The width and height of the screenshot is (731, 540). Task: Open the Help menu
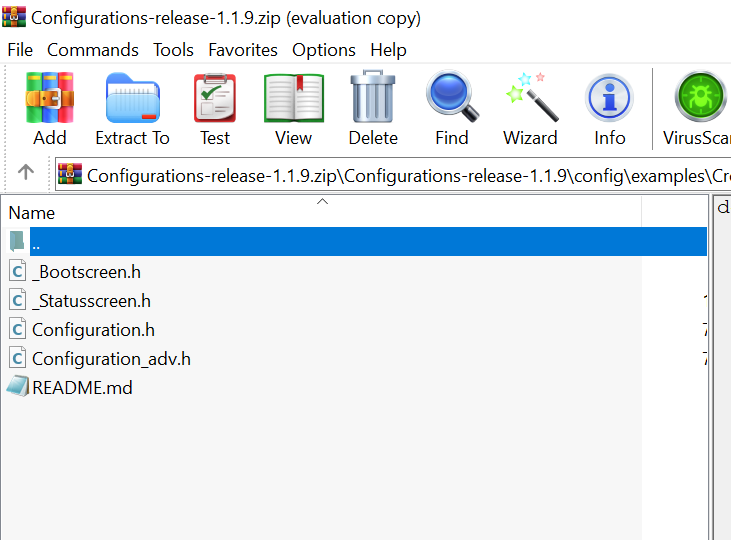click(x=388, y=50)
